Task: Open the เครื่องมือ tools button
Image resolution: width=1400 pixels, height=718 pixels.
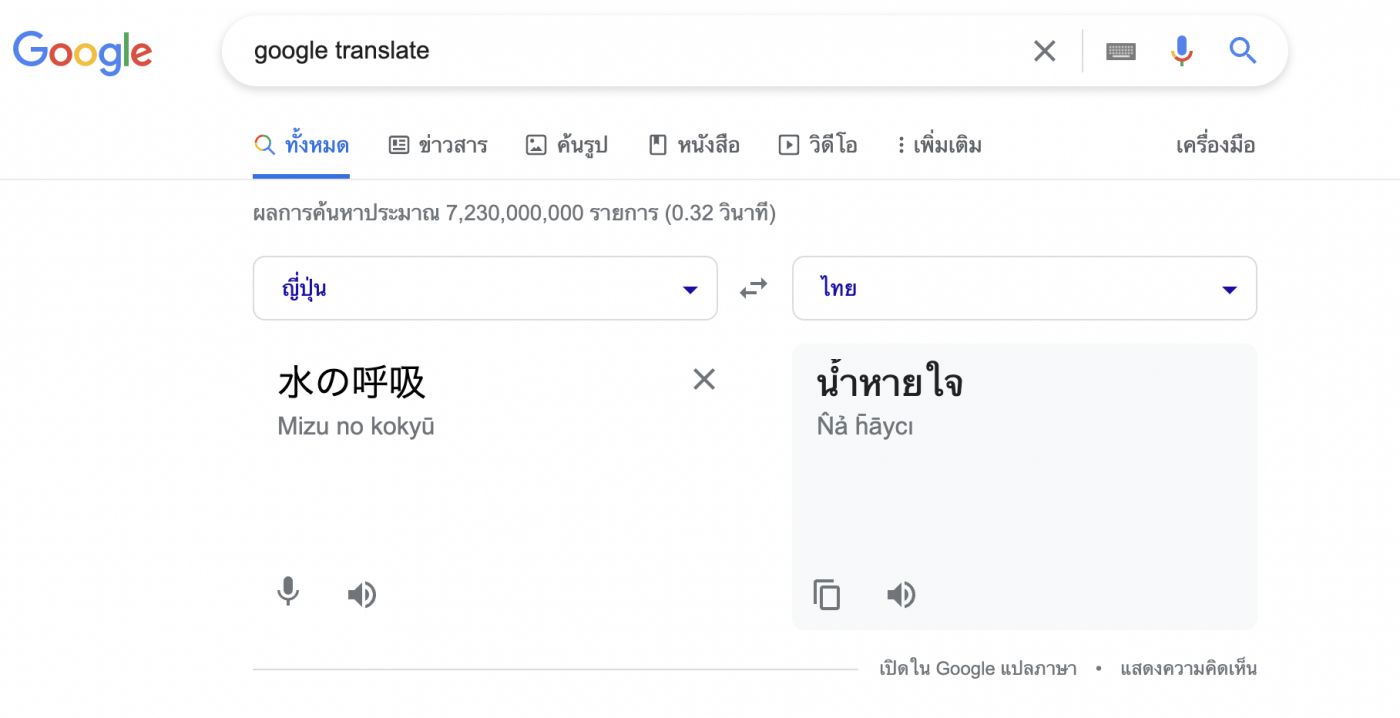Action: click(x=1215, y=145)
